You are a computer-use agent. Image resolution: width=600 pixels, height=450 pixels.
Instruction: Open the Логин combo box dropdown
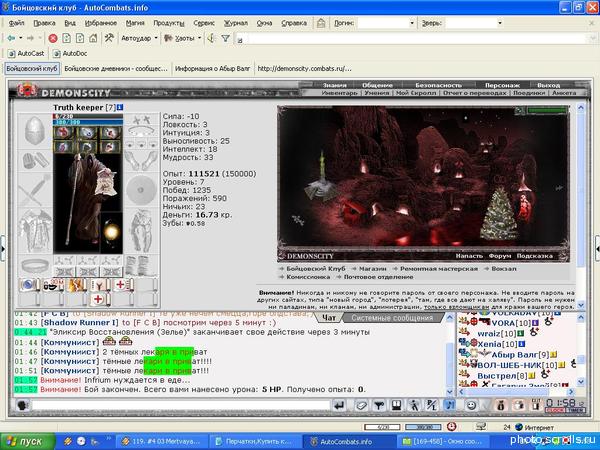point(412,23)
